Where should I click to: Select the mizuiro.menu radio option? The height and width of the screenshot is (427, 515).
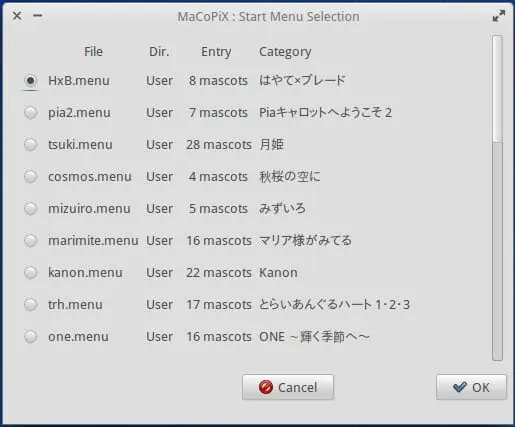tap(31, 209)
